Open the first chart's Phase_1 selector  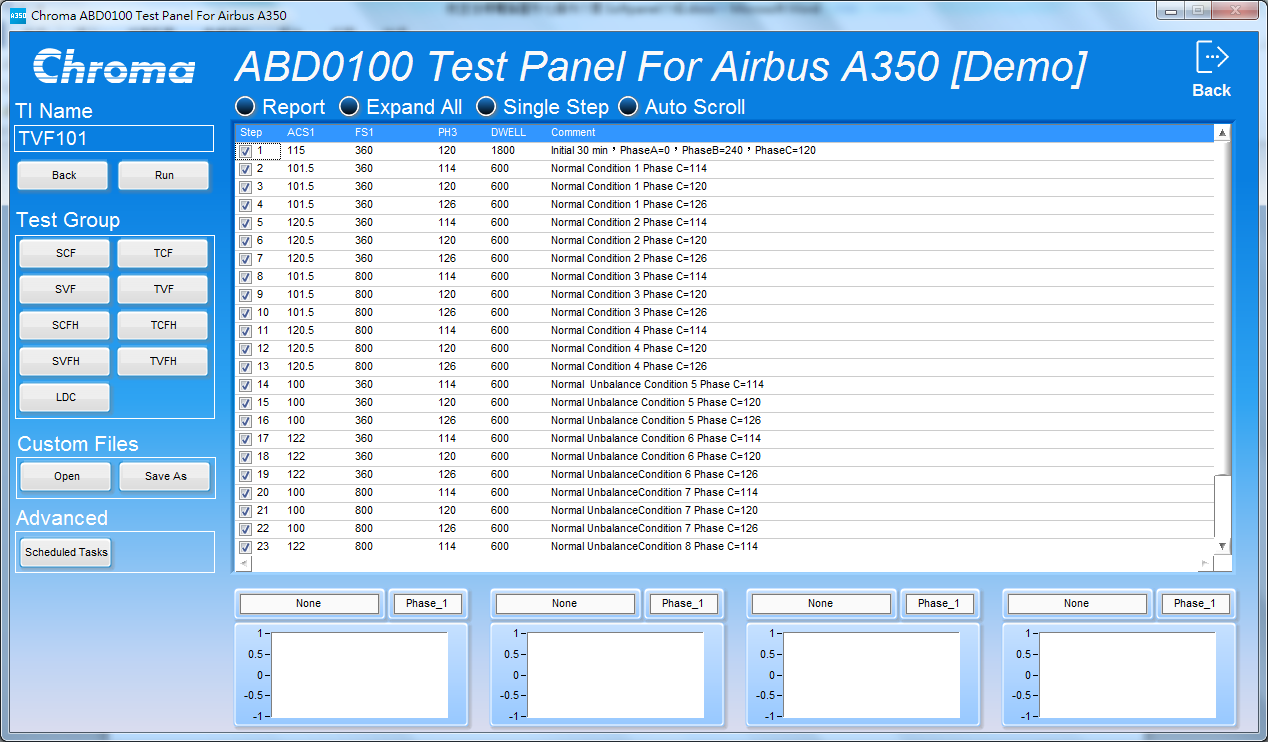[x=427, y=603]
